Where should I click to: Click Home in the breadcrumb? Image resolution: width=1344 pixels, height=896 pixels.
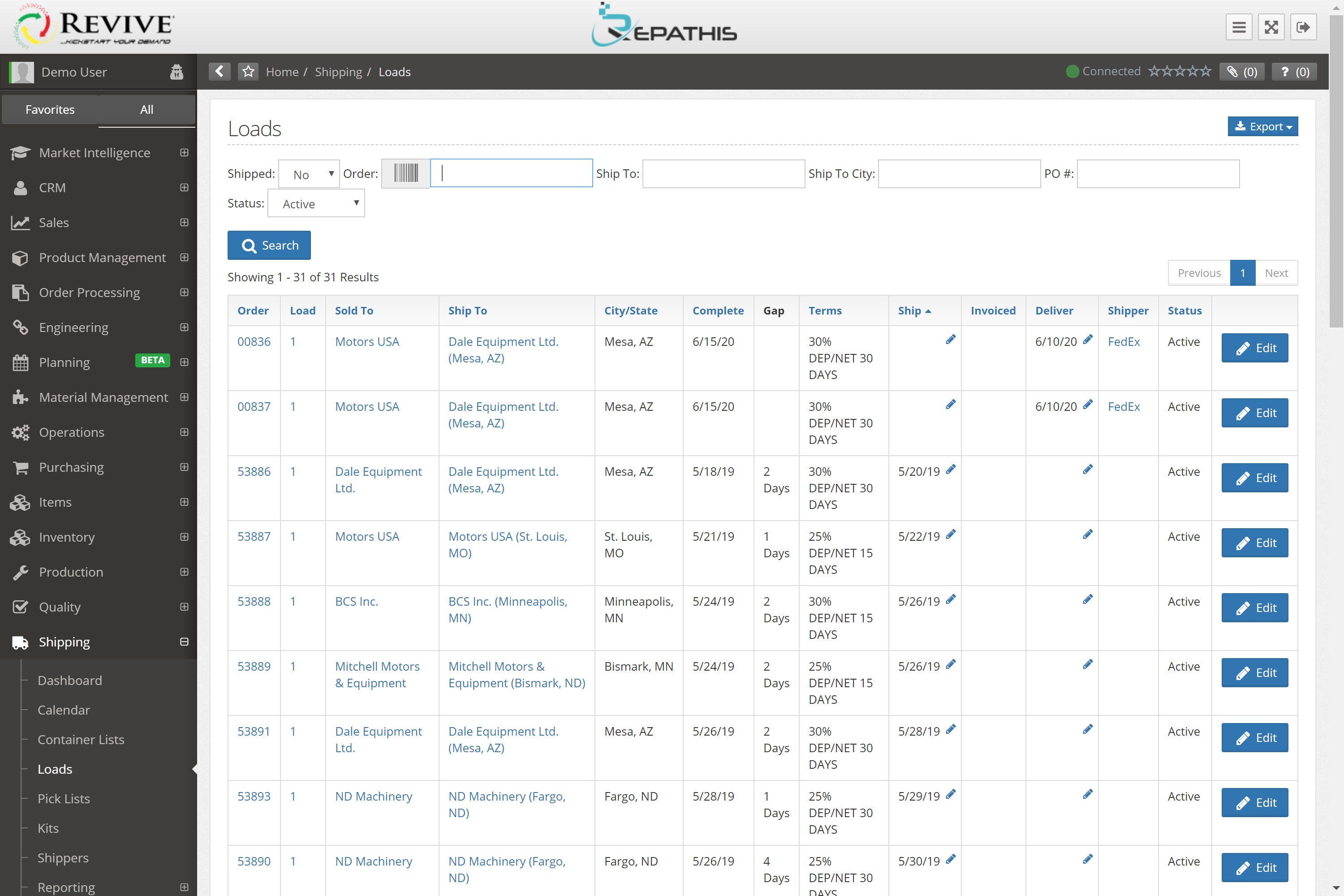coord(282,72)
